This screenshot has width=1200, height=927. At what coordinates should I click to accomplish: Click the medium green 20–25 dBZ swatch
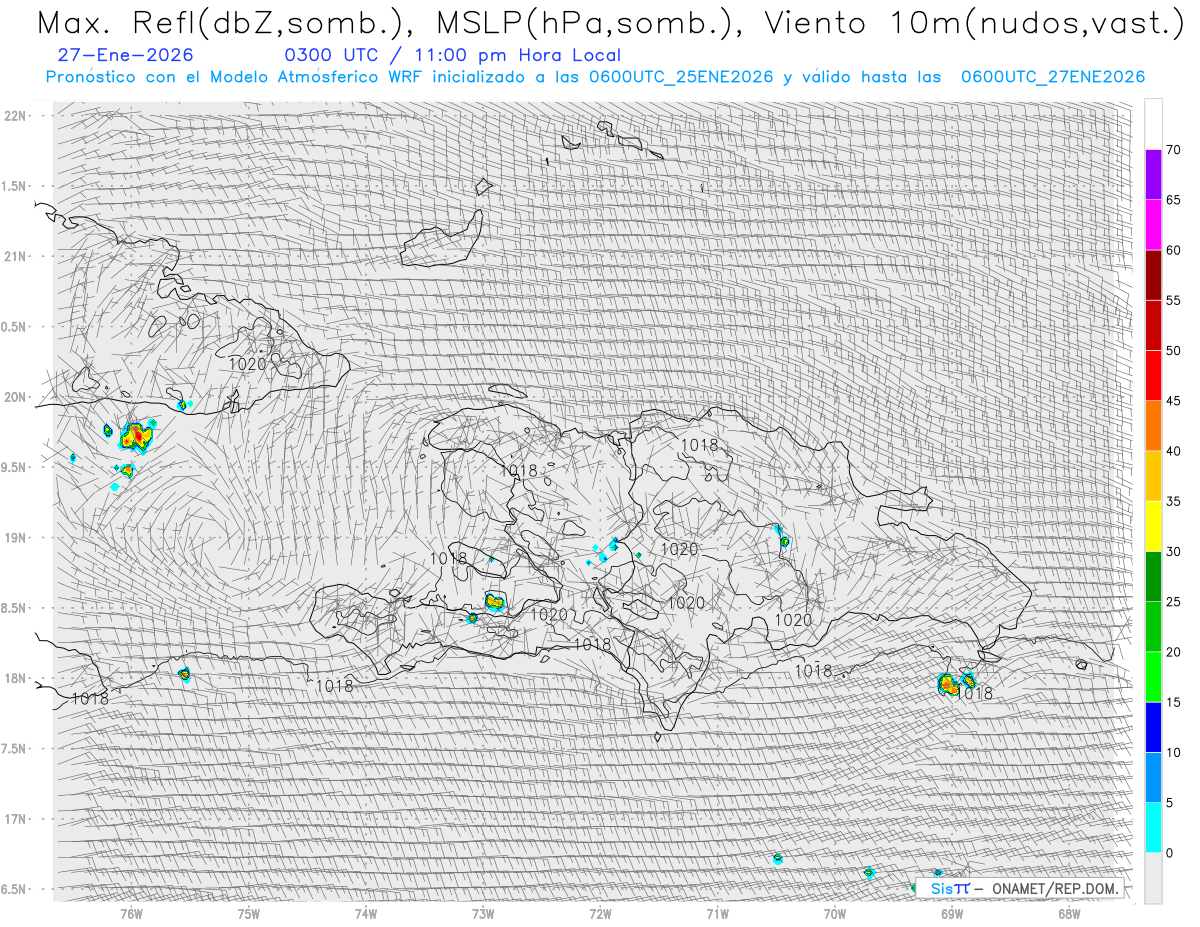(1153, 626)
